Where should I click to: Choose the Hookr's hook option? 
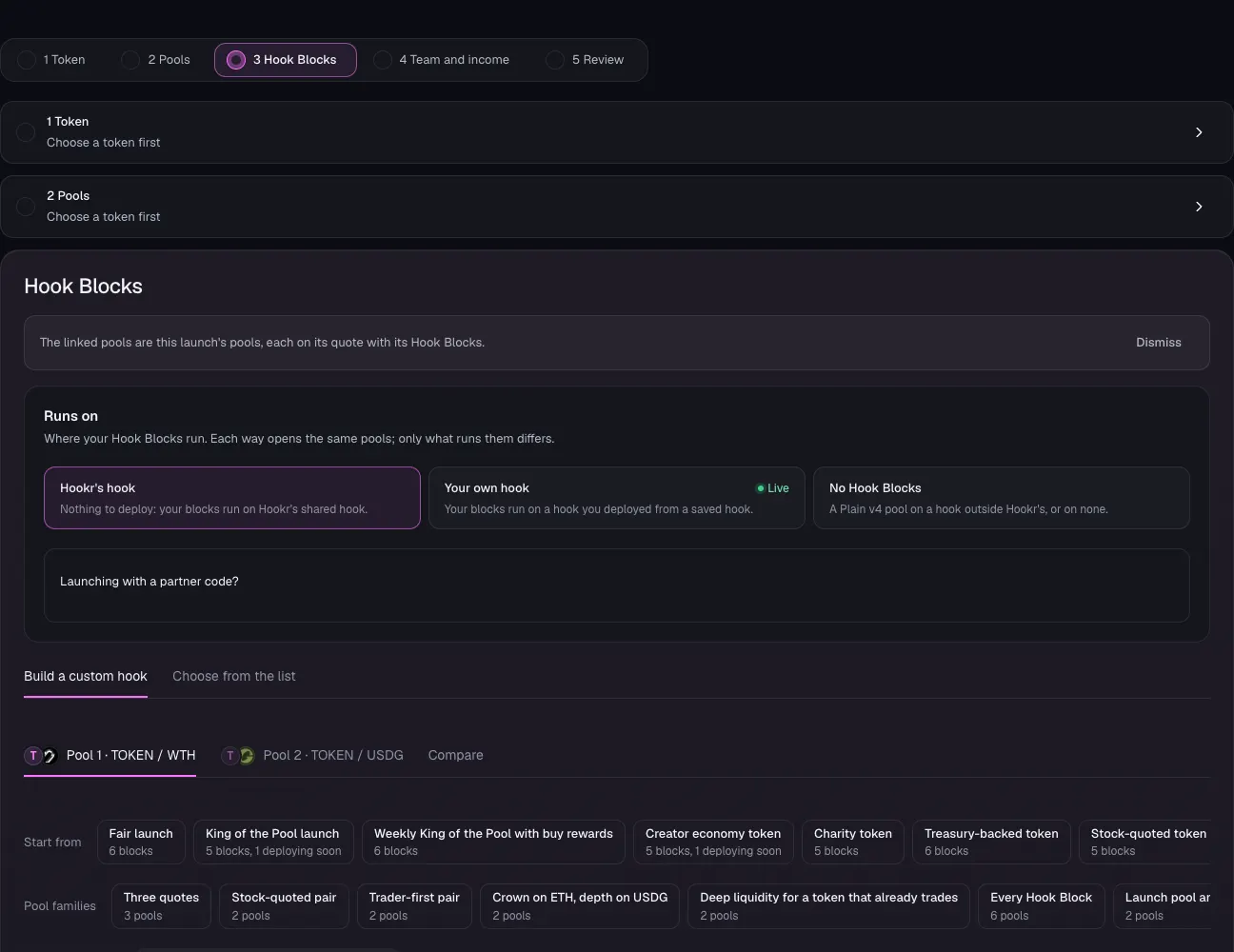232,498
